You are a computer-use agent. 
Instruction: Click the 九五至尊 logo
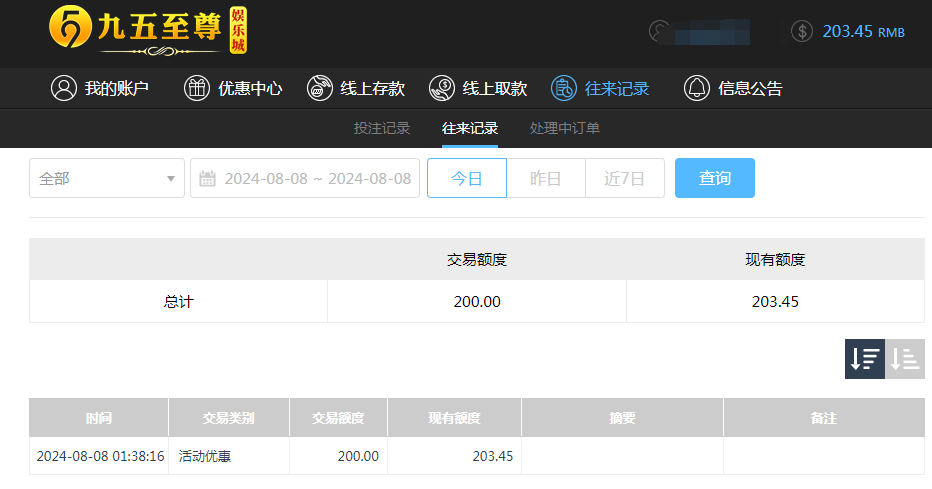click(x=147, y=30)
